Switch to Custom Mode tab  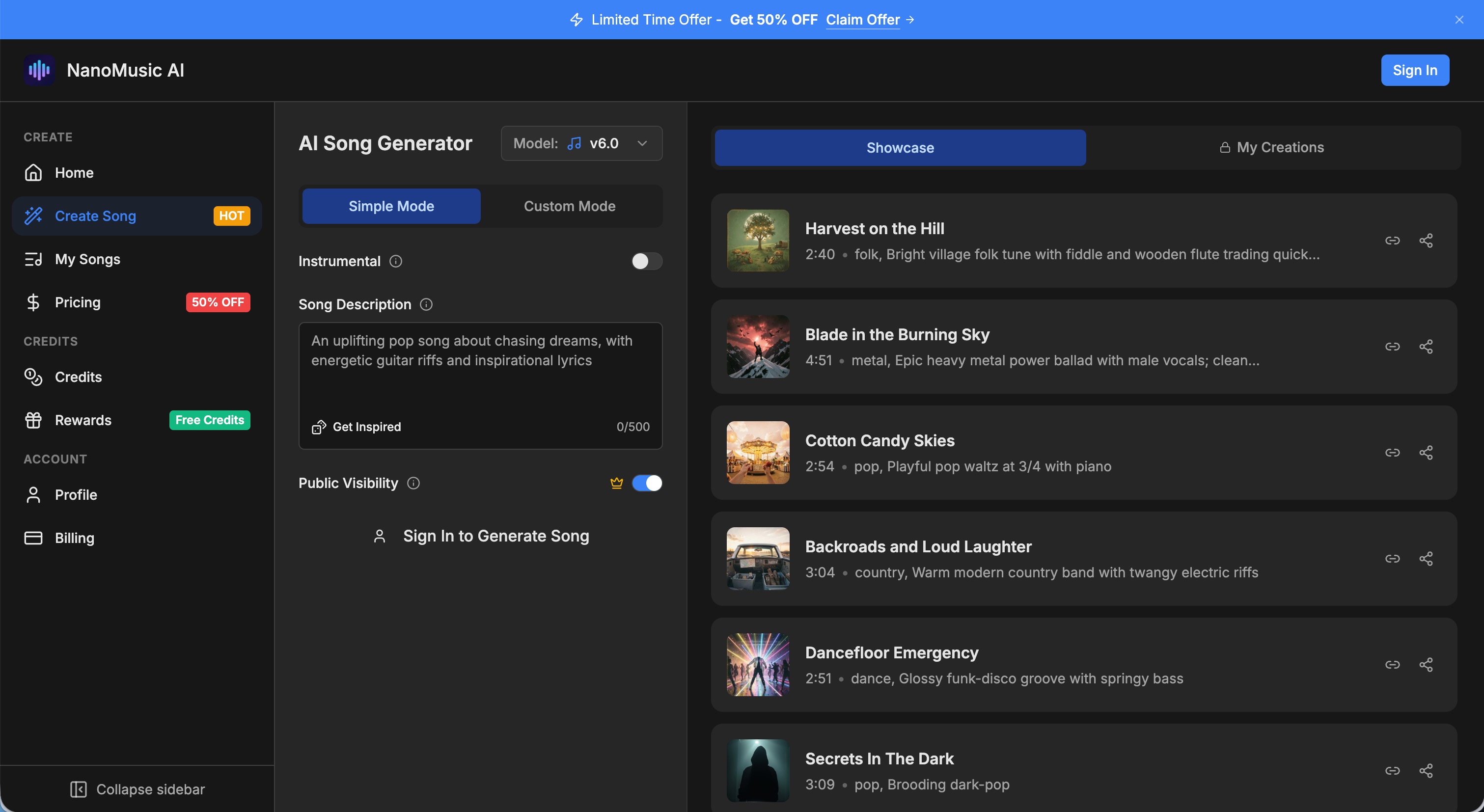click(x=569, y=206)
